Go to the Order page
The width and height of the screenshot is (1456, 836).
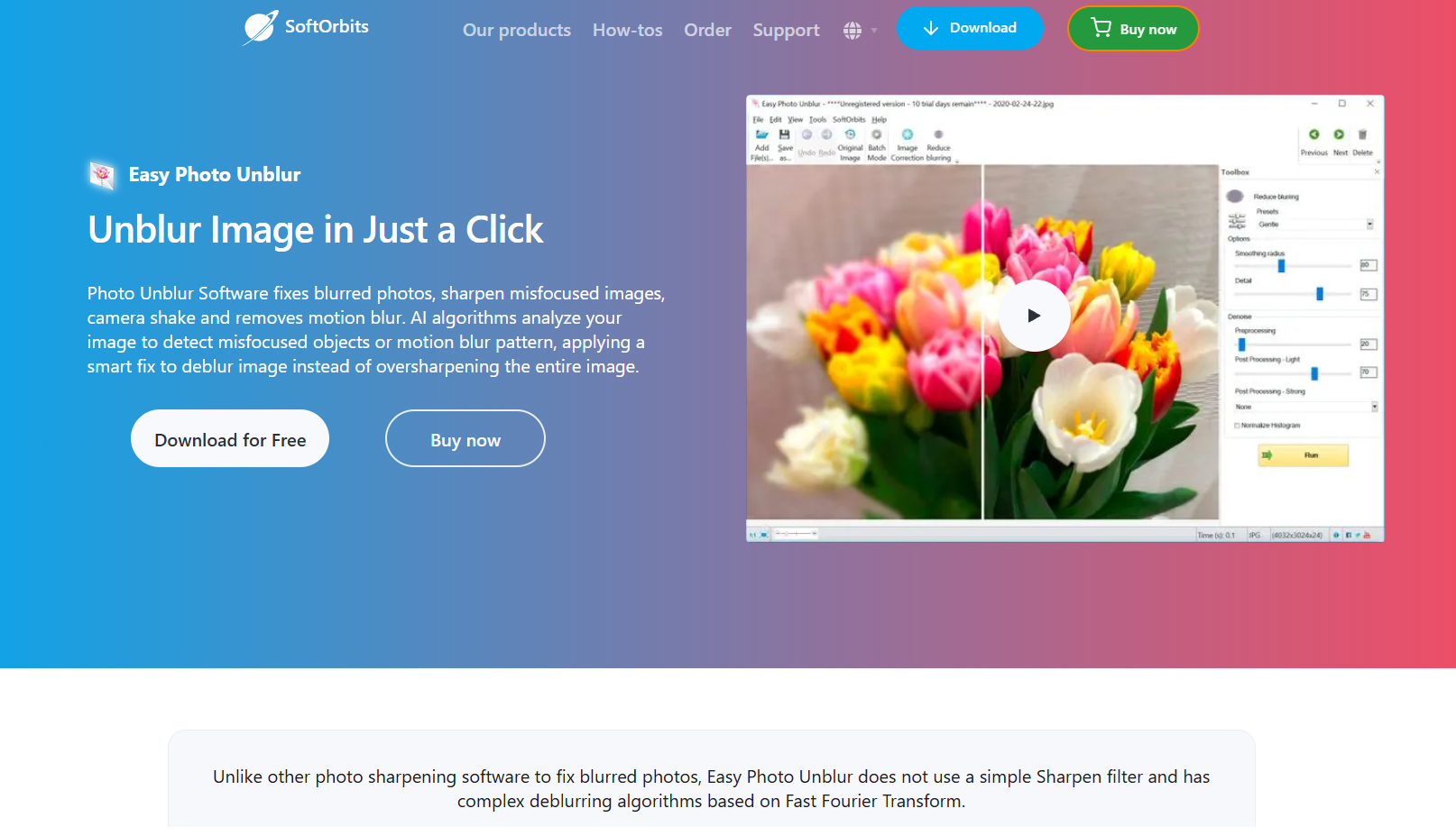707,30
